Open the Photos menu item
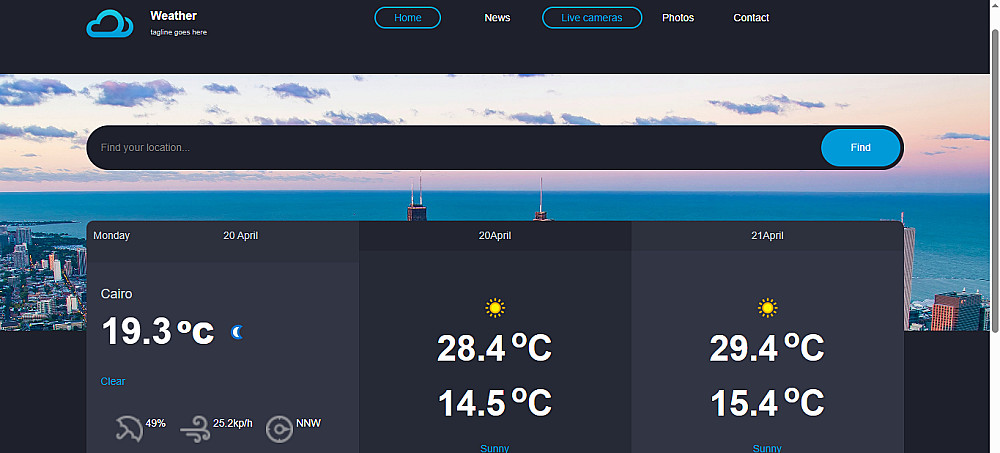 [678, 18]
